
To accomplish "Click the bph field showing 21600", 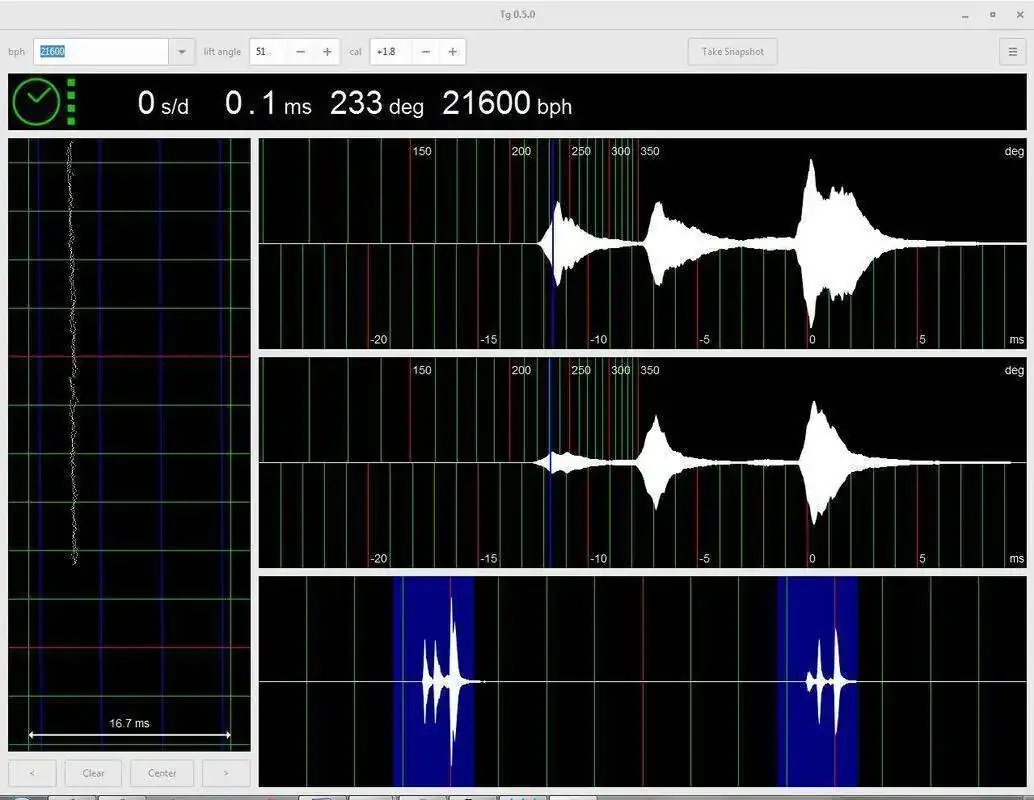I will (x=100, y=52).
